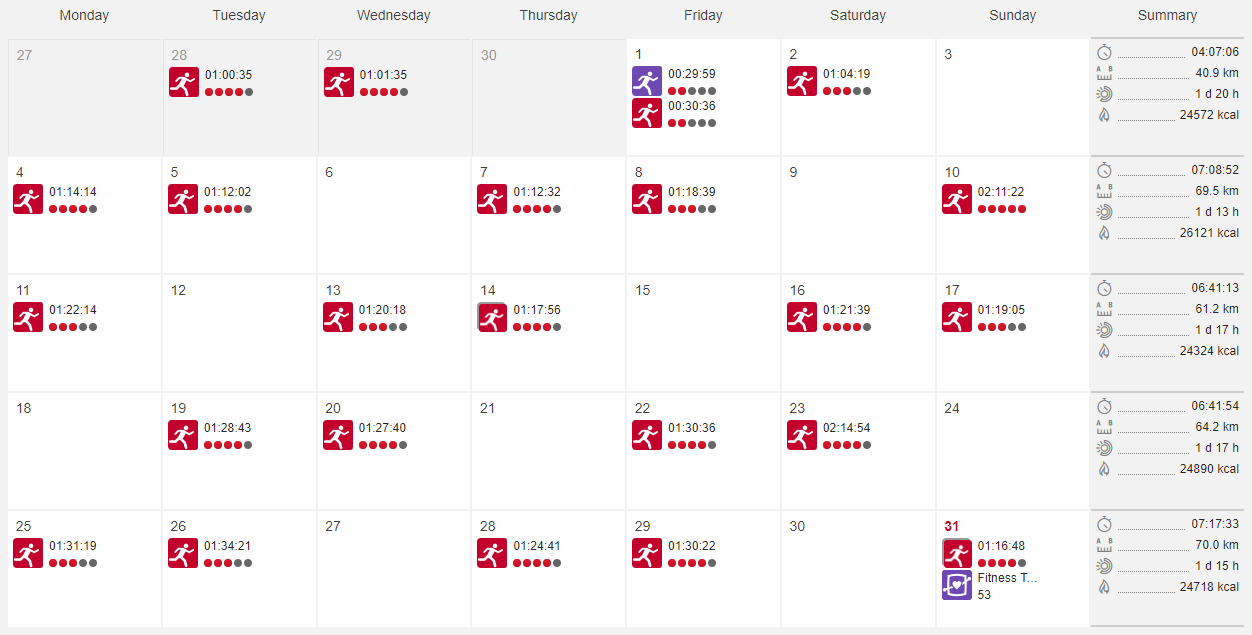Click the running activity icon on June 28

[184, 81]
